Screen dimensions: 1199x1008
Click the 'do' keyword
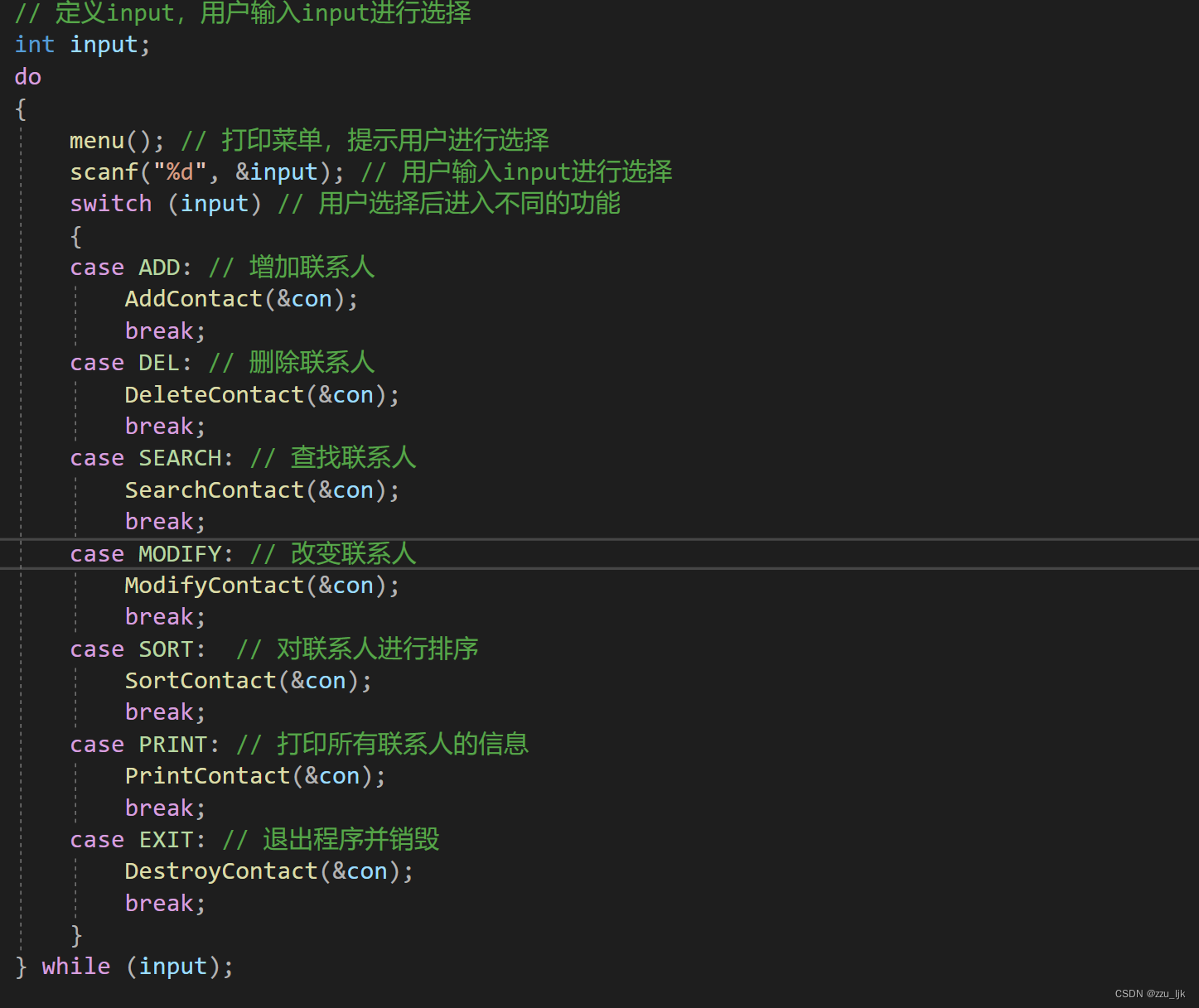[x=28, y=77]
